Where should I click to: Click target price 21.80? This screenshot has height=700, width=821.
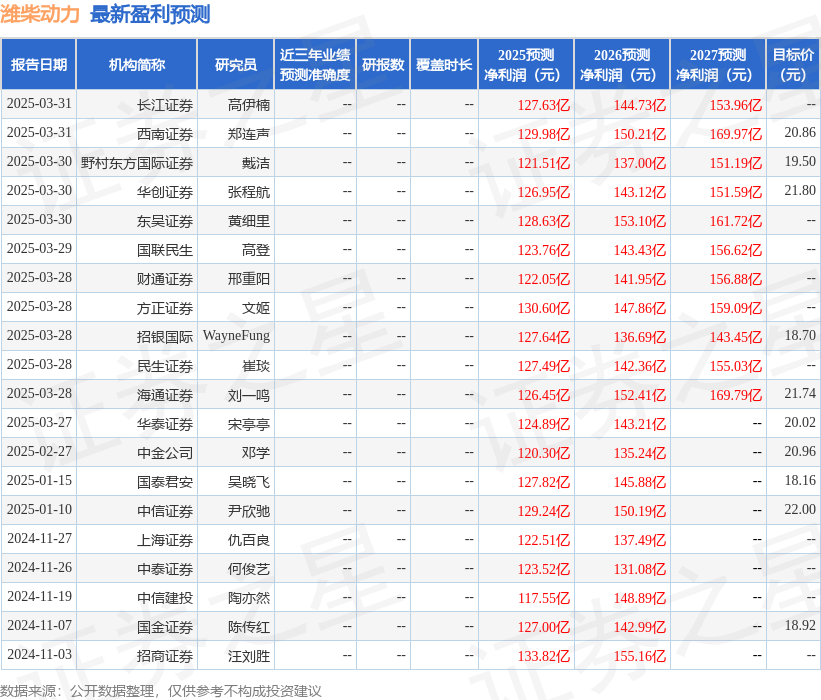tap(800, 191)
